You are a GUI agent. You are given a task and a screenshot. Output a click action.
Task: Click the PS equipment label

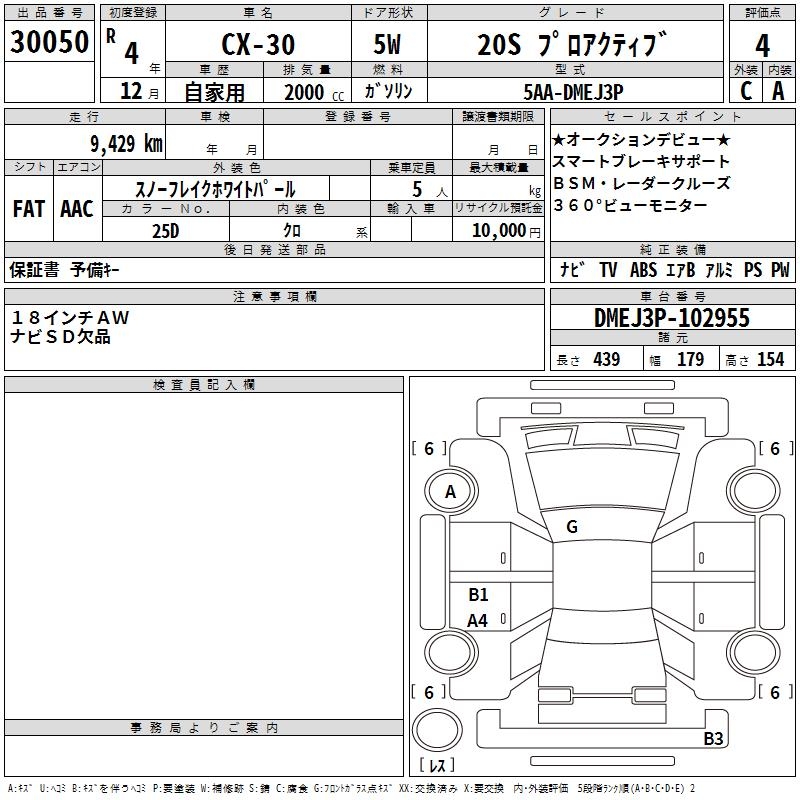pos(753,270)
